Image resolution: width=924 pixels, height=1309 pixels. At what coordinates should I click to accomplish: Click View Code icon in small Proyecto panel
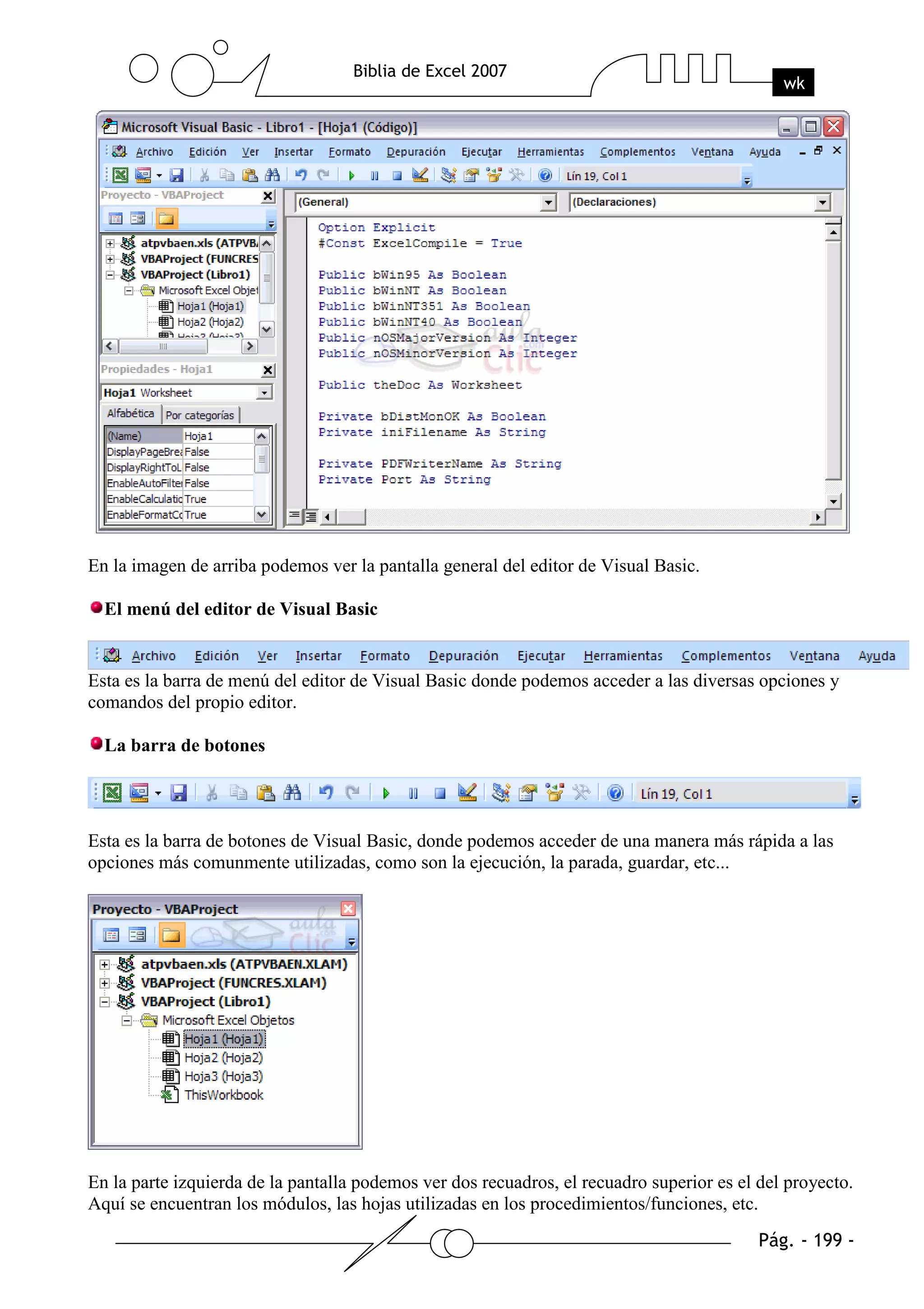pyautogui.click(x=115, y=218)
